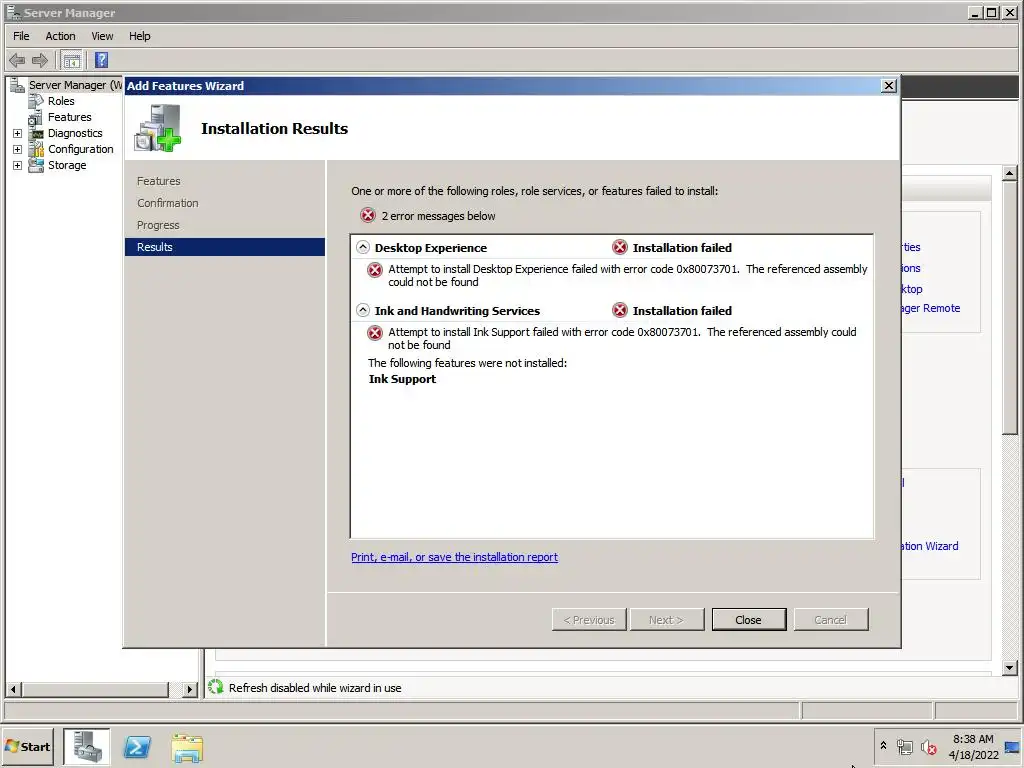Viewport: 1024px width, 768px height.
Task: Click the 'ation Wizard' link behind wizard
Action: (930, 546)
